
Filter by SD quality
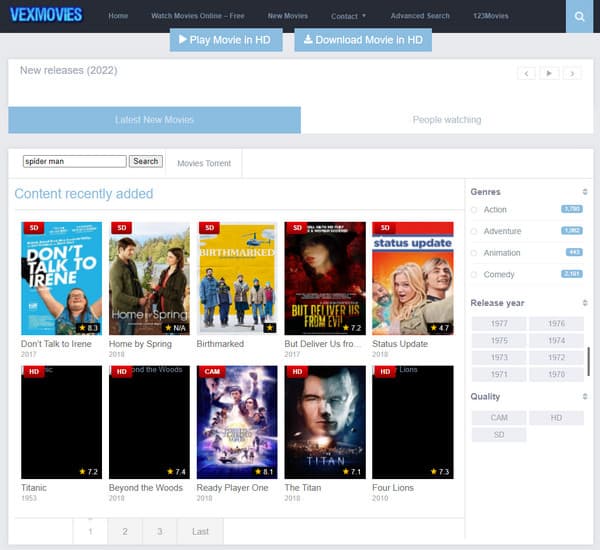(x=499, y=435)
